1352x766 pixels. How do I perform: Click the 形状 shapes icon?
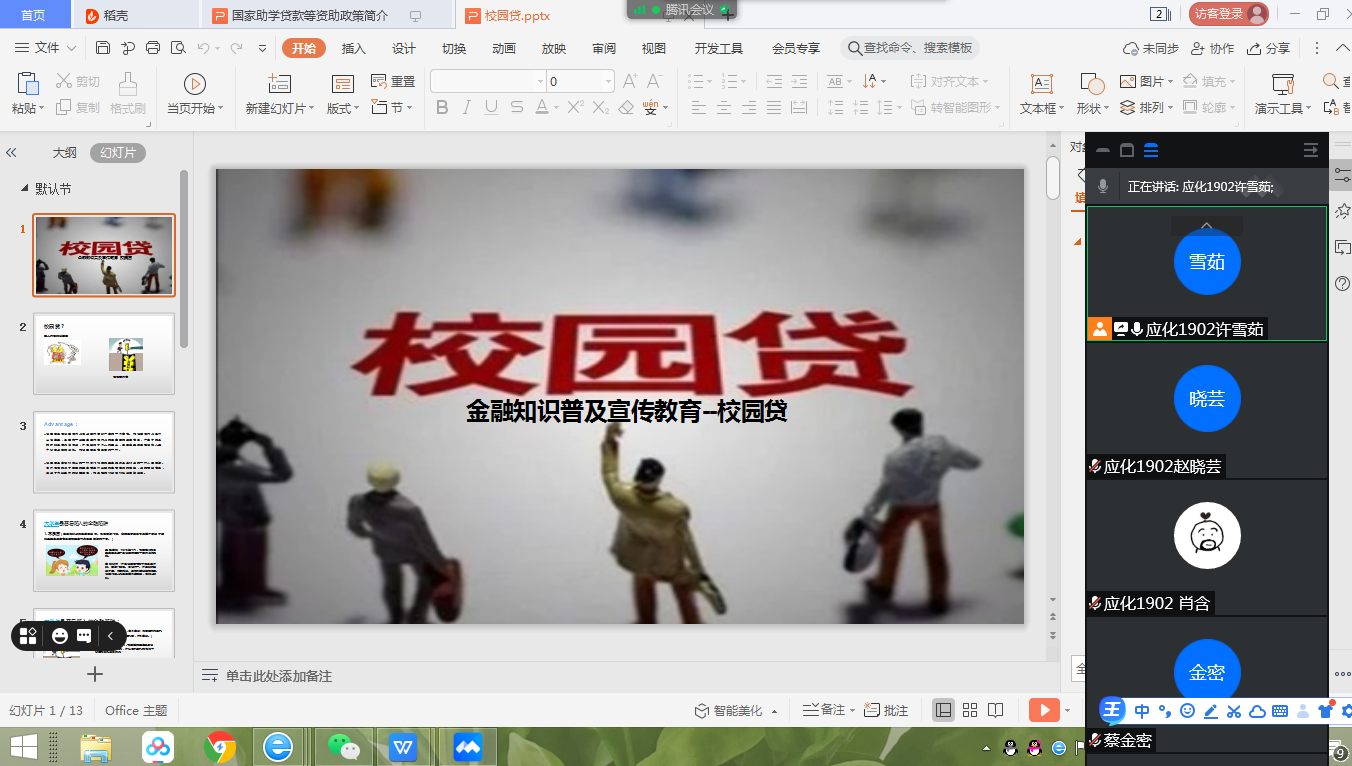1092,85
